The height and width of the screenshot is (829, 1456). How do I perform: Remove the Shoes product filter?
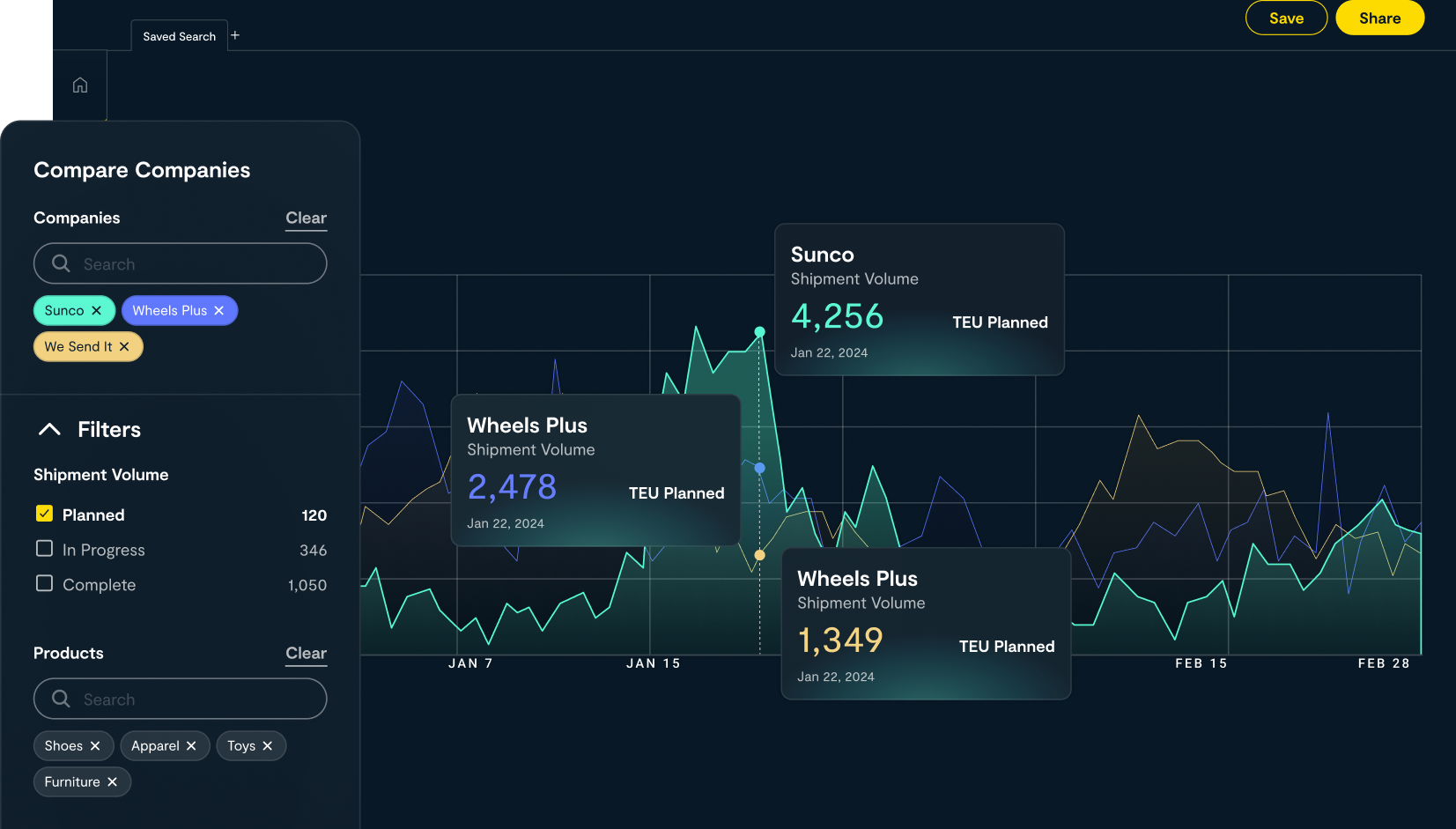(x=97, y=745)
